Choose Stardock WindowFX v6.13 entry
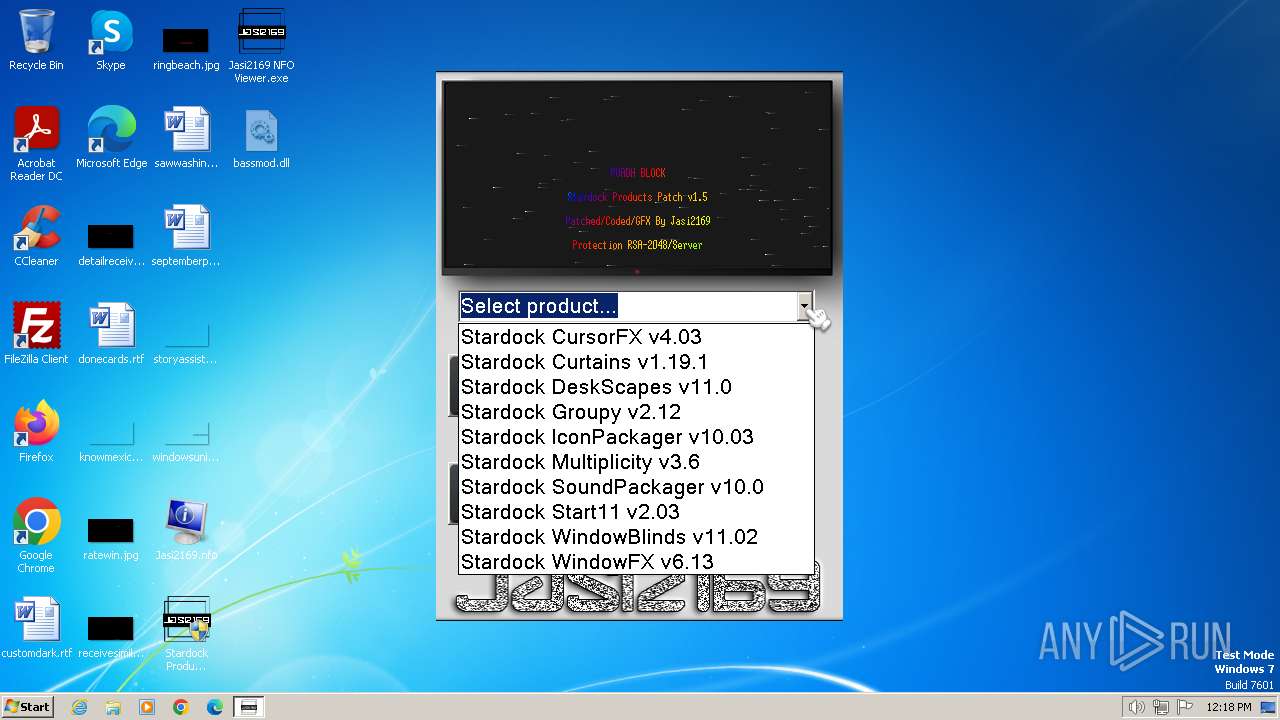1280x720 pixels. click(x=636, y=562)
